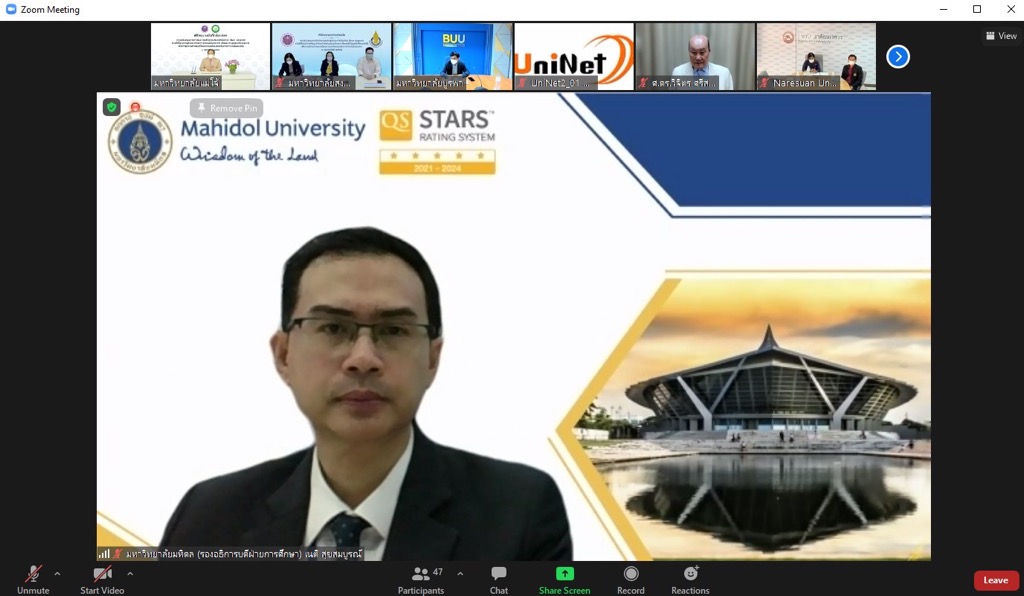
Task: Click the signal bars icon on speaker label
Action: [x=104, y=554]
